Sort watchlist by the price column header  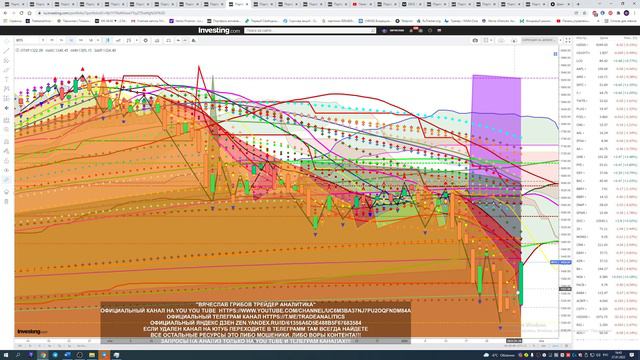click(603, 38)
